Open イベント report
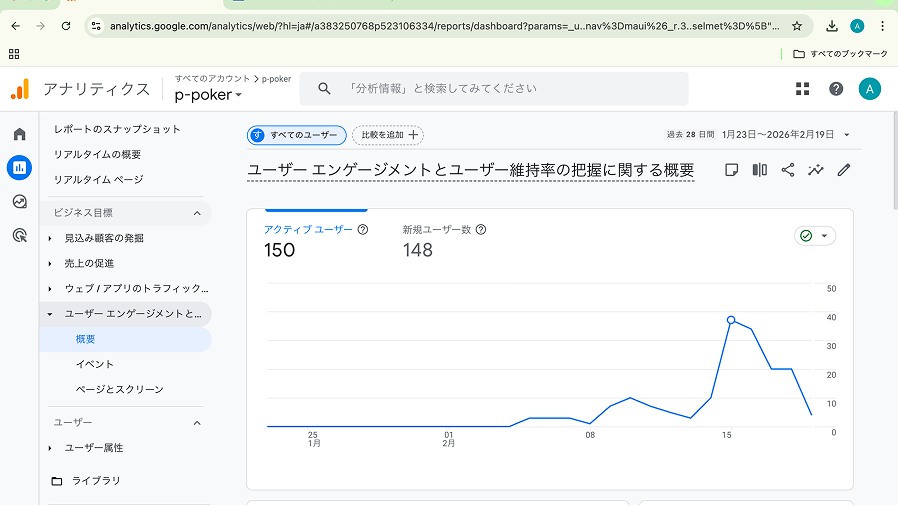This screenshot has width=898, height=506. pyautogui.click(x=94, y=364)
